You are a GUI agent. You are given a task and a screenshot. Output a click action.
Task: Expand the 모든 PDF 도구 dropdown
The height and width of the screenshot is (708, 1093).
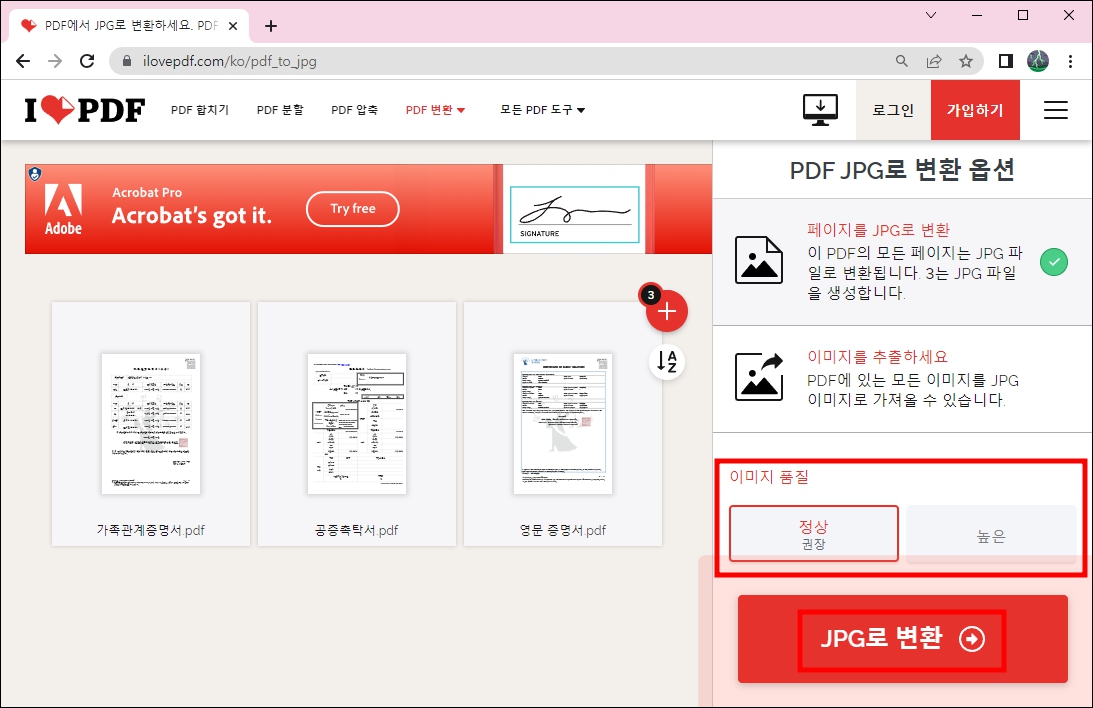click(542, 110)
